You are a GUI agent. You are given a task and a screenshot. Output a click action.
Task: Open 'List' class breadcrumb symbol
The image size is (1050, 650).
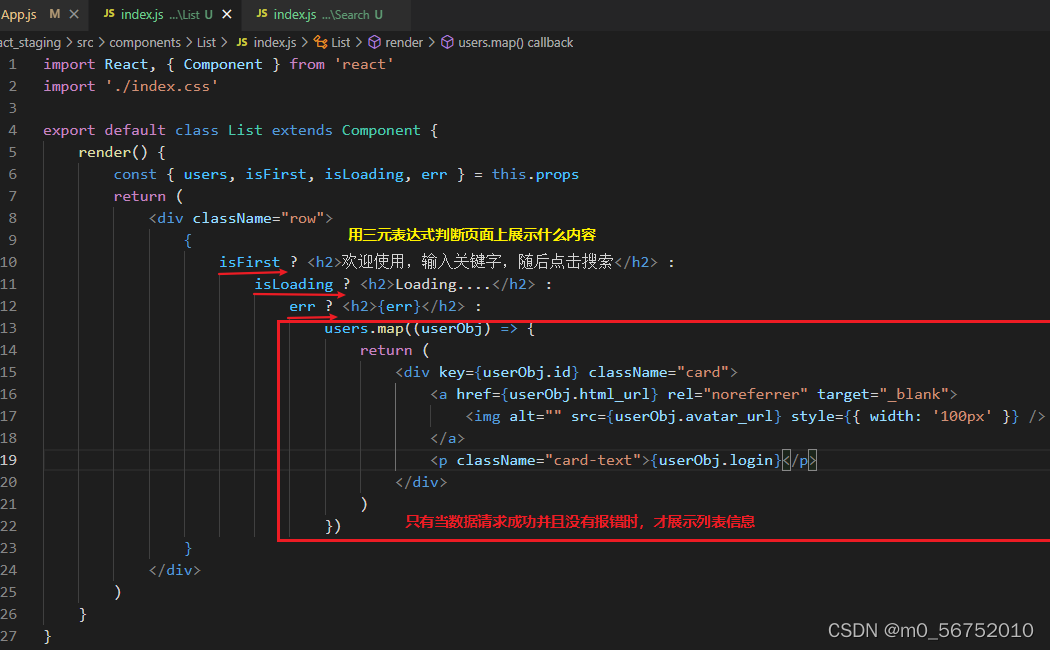tap(340, 42)
